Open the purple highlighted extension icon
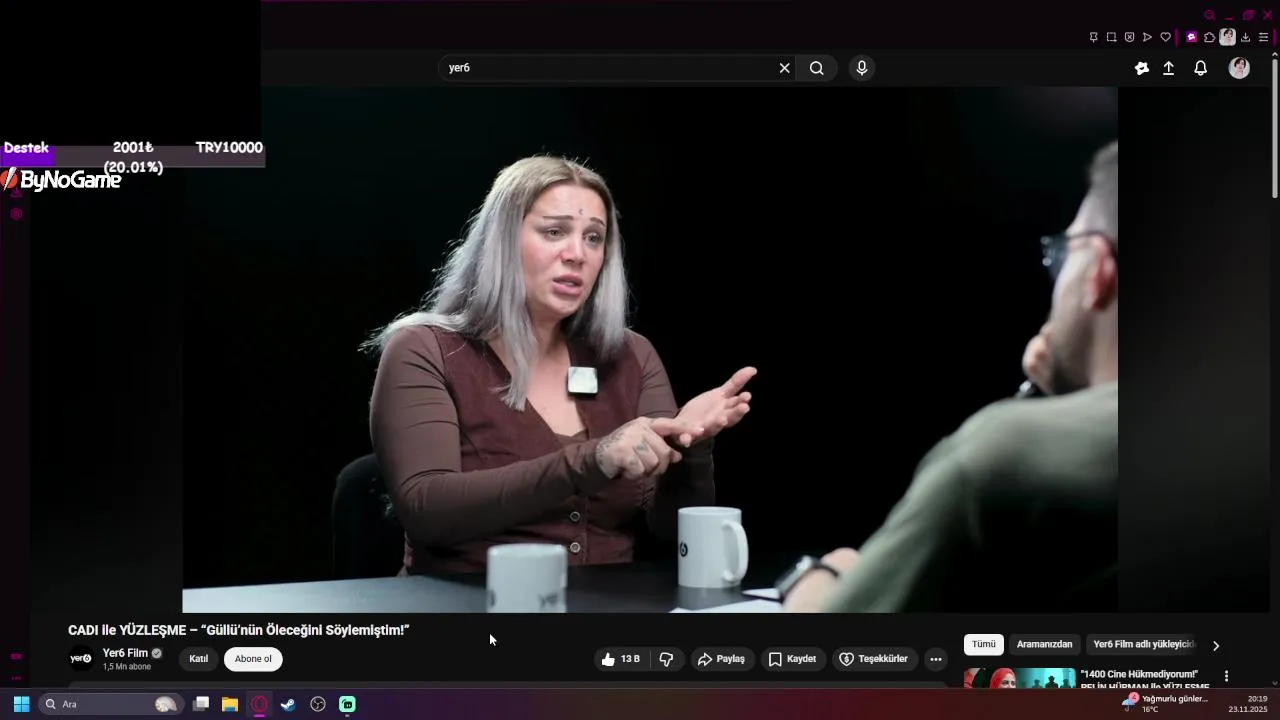The image size is (1280, 720). tap(1191, 37)
